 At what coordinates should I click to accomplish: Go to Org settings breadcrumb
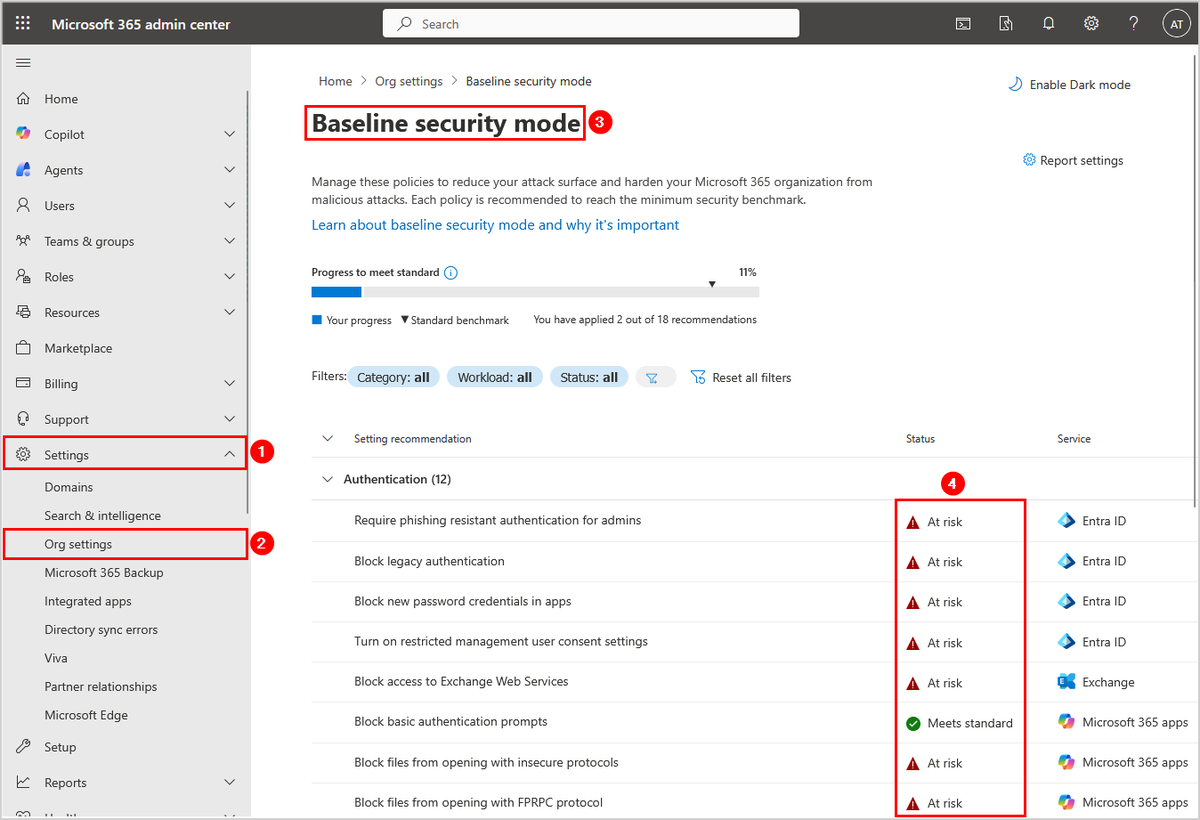(x=409, y=81)
